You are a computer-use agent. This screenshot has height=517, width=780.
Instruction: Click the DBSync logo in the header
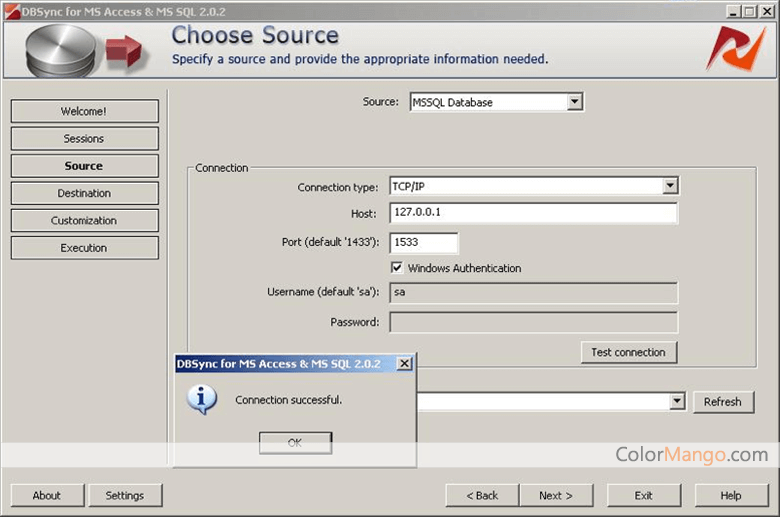click(x=737, y=48)
